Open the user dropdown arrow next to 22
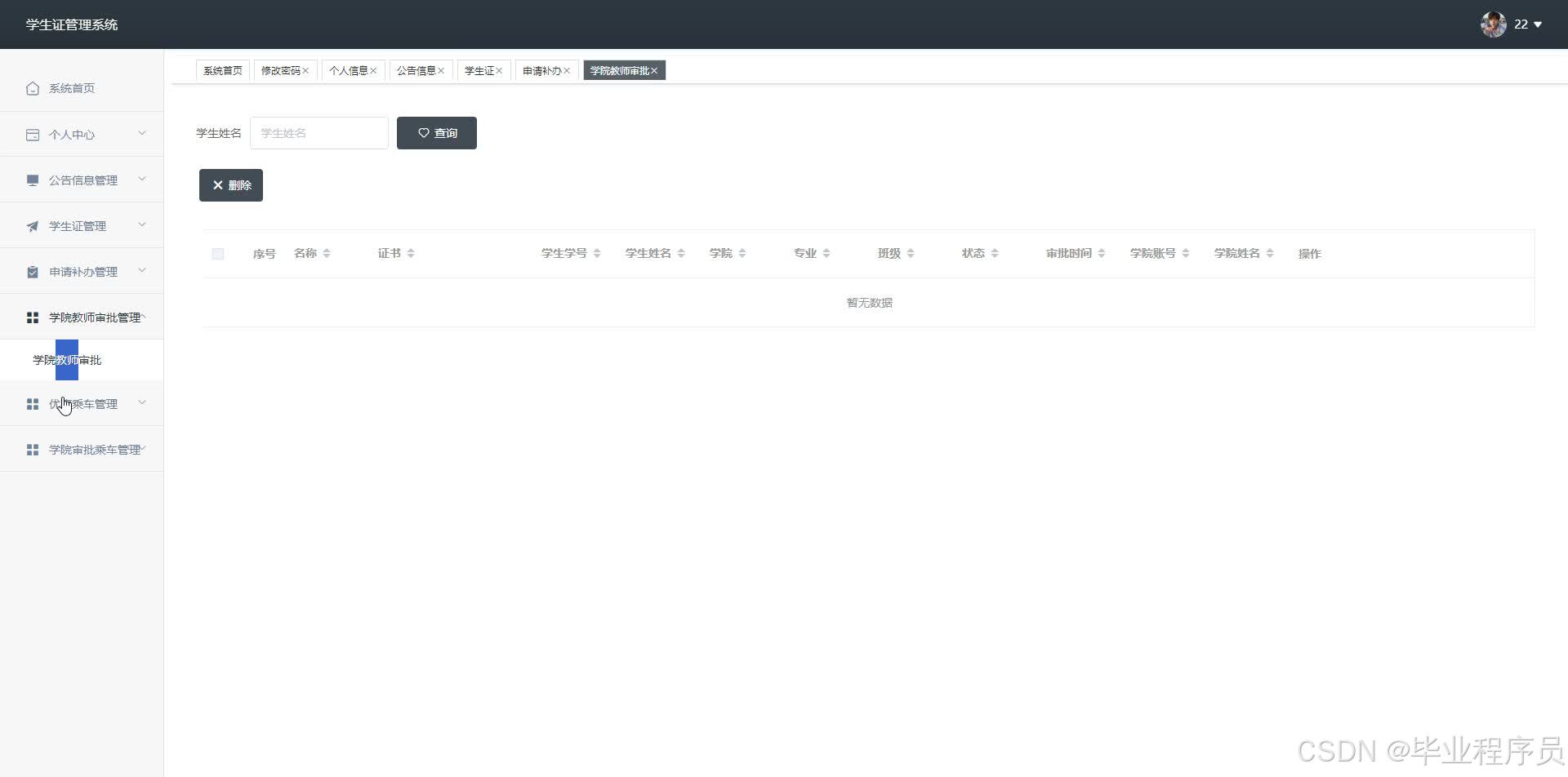 (1538, 24)
